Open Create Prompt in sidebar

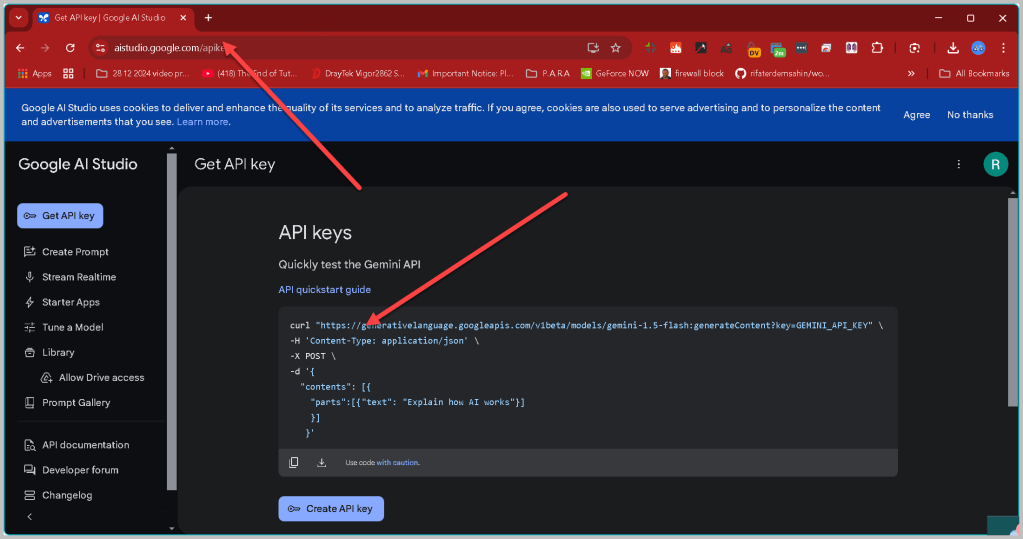66,252
